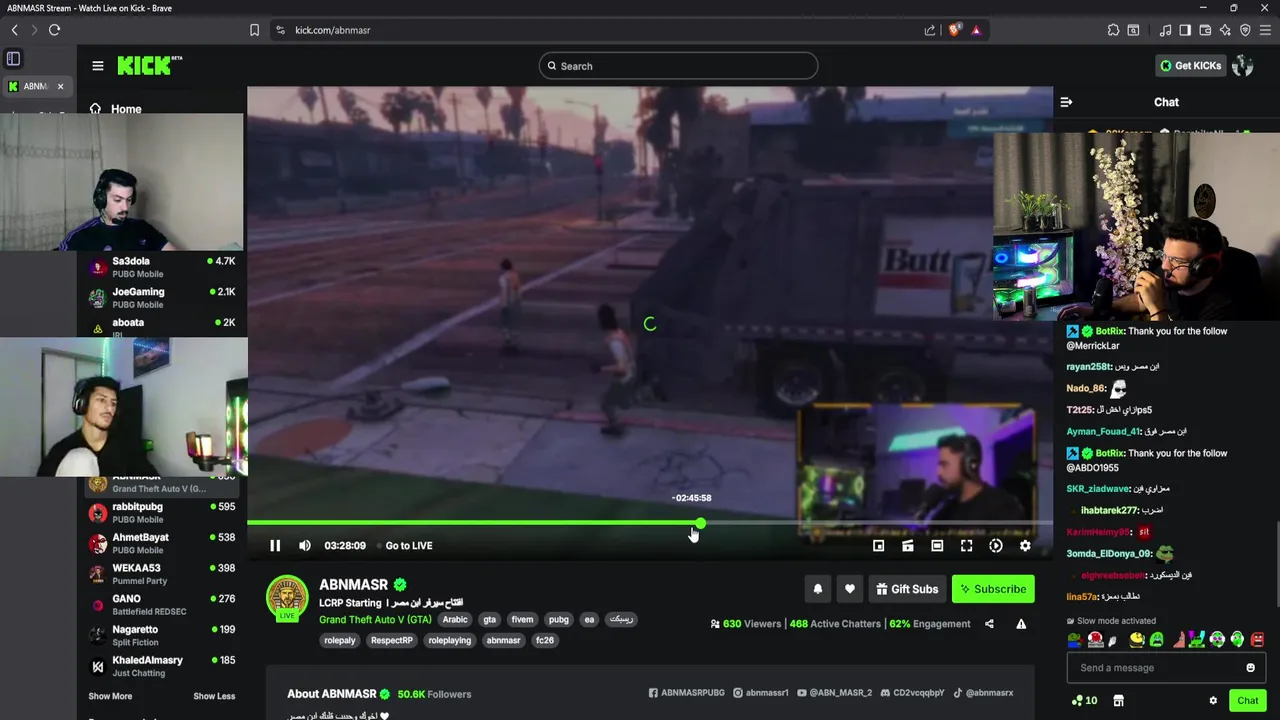The image size is (1280, 720).
Task: Collapse sidebar list with Show Less
Action: click(x=214, y=696)
